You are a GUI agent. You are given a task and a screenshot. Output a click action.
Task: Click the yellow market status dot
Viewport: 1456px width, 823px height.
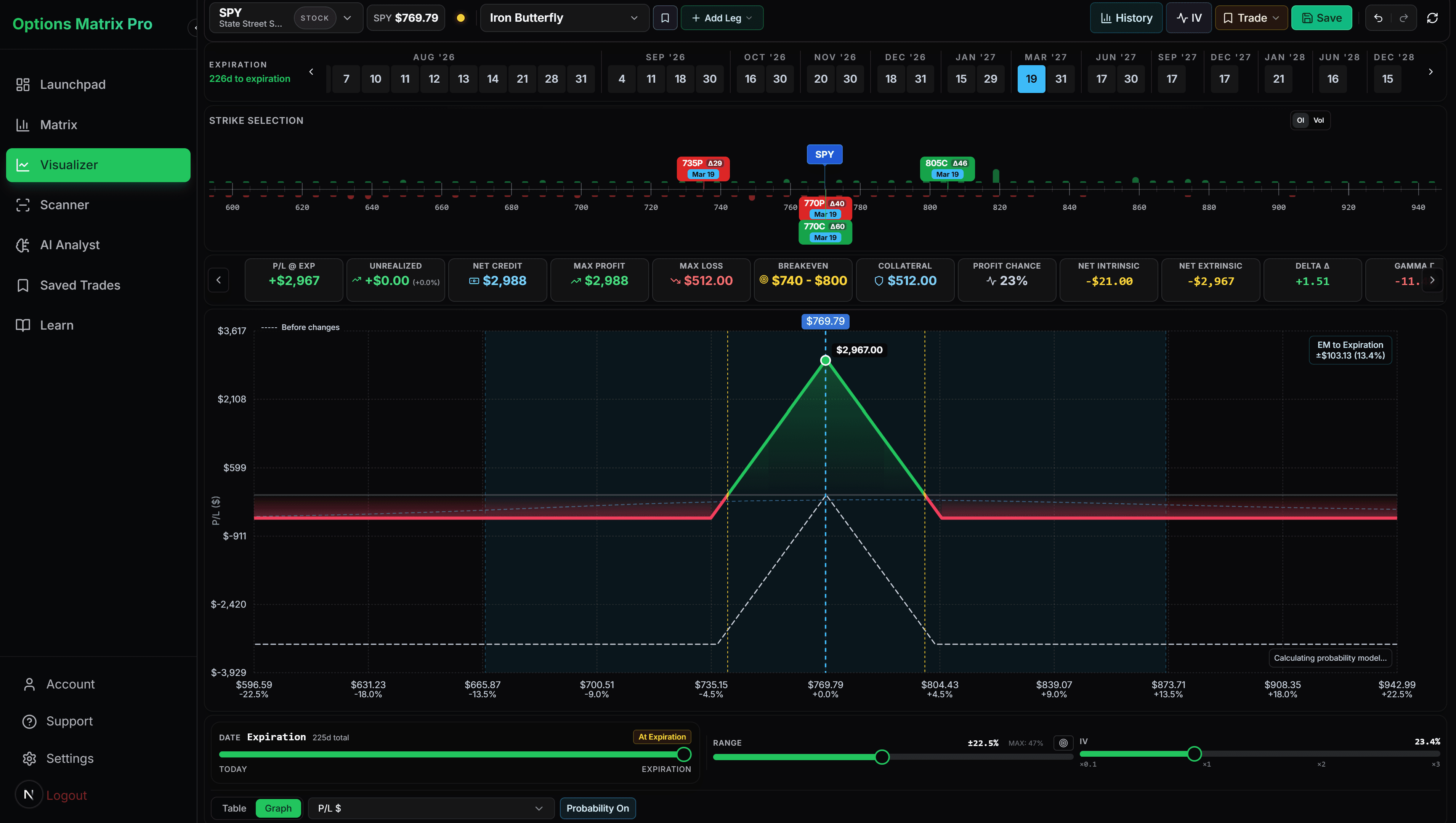pyautogui.click(x=461, y=18)
